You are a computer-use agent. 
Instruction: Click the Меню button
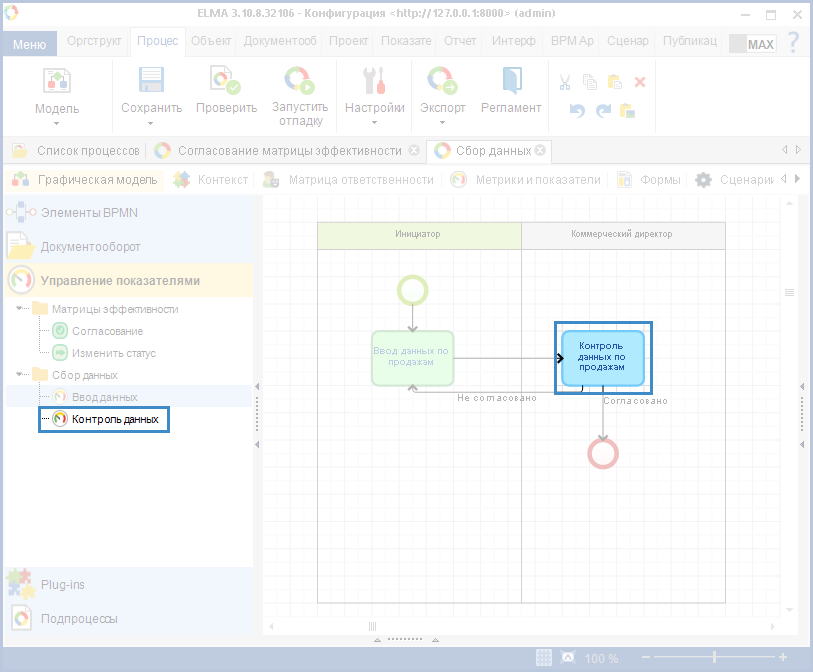point(29,44)
